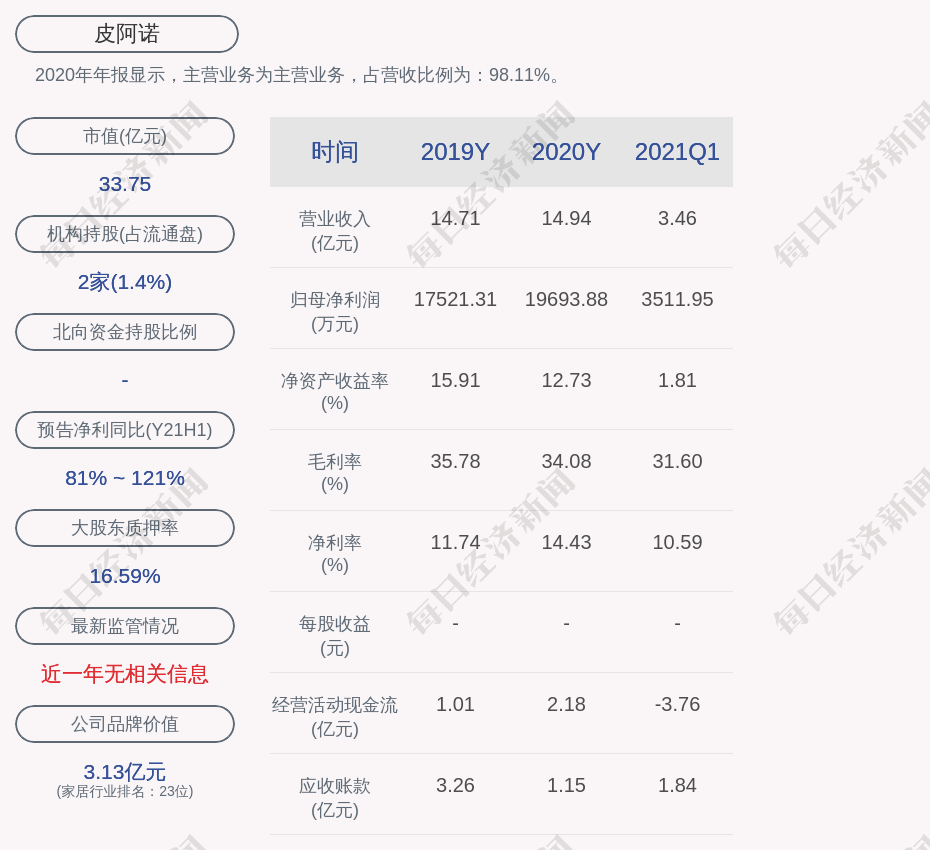The height and width of the screenshot is (850, 930).
Task: Click ROE value 1.81
Action: click(x=677, y=380)
